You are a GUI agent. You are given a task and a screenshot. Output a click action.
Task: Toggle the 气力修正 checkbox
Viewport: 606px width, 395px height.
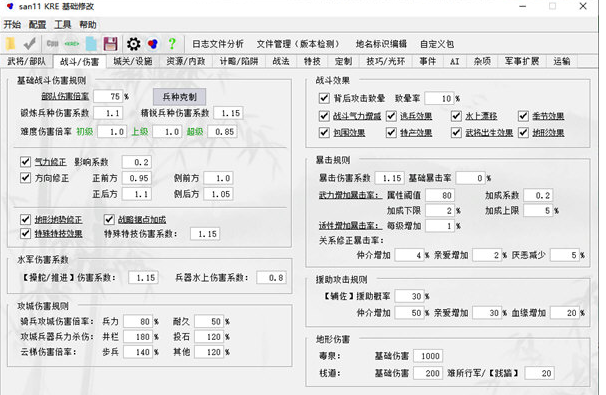point(26,162)
